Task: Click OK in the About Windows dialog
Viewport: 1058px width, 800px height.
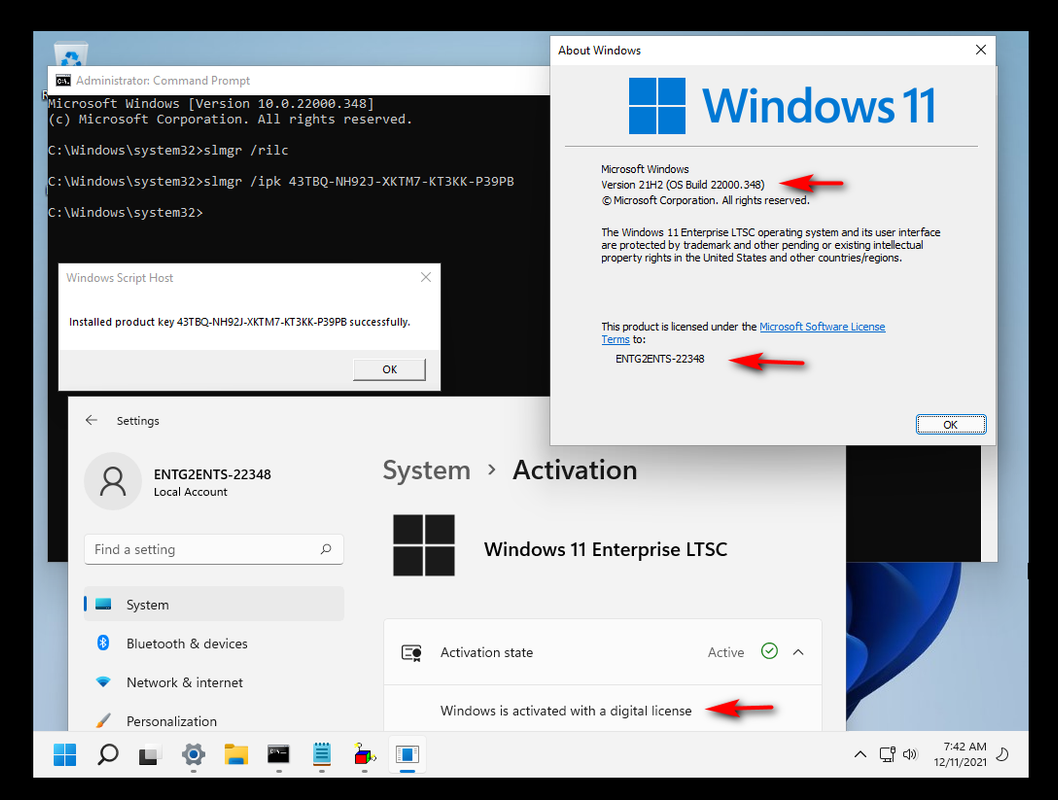Action: [951, 425]
